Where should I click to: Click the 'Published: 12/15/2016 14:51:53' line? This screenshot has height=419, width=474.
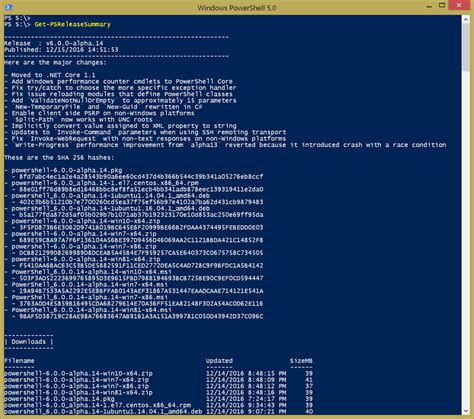[61, 50]
